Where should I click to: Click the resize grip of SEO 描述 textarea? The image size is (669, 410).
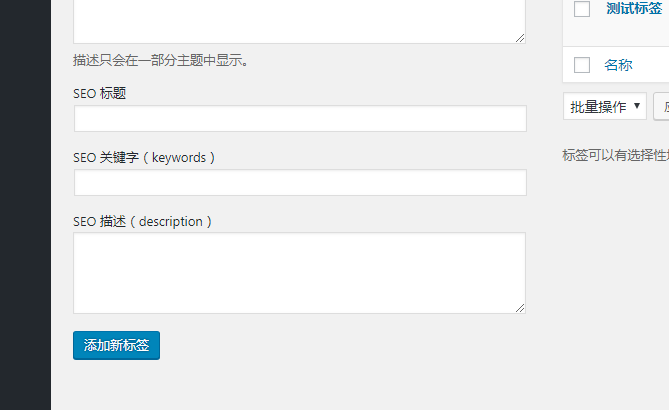tap(520, 308)
